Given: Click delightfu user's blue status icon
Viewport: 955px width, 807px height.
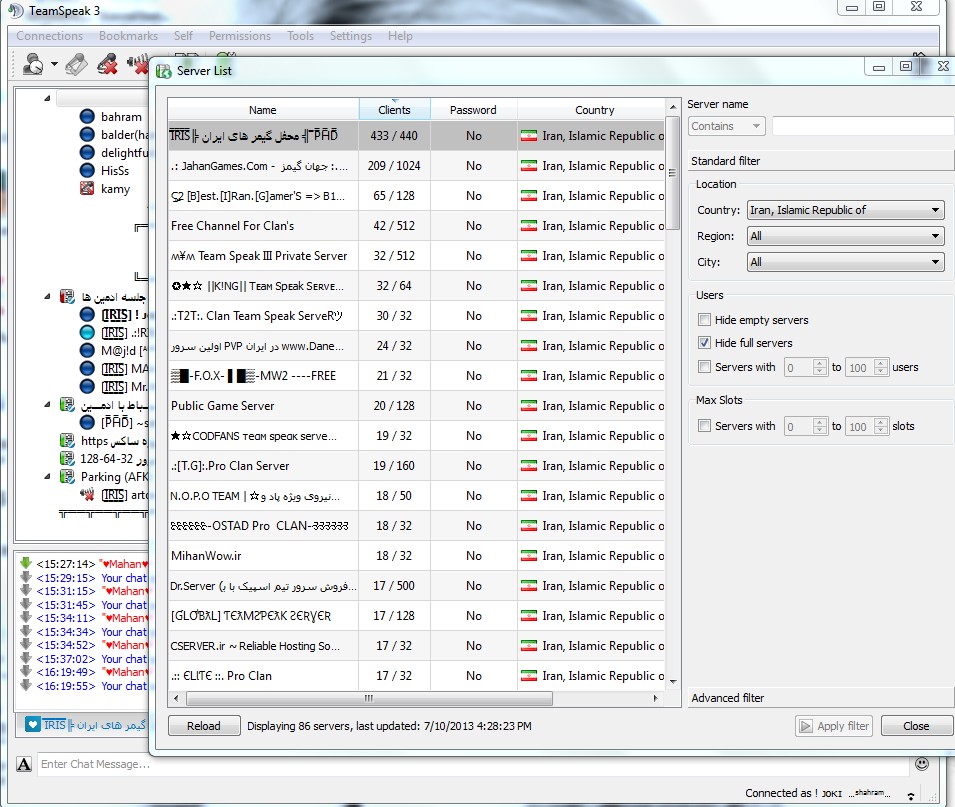Looking at the screenshot, I should [x=88, y=152].
